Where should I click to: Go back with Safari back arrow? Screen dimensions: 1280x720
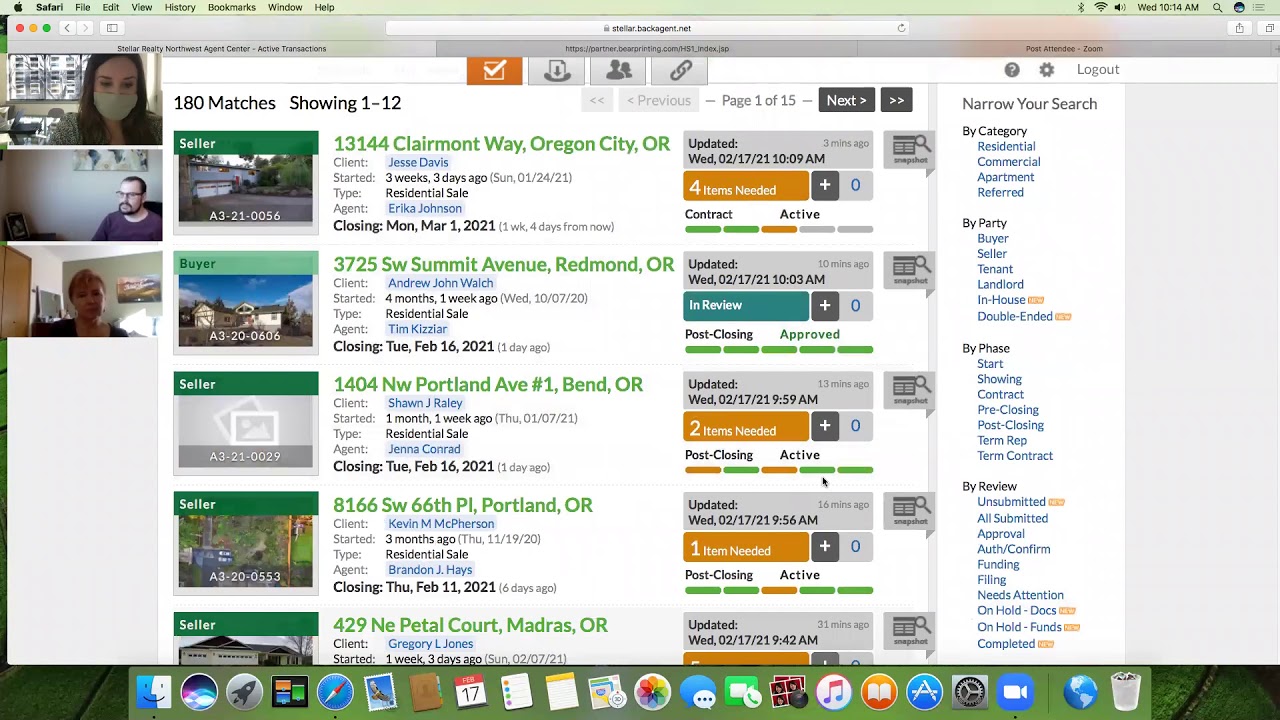pyautogui.click(x=67, y=28)
